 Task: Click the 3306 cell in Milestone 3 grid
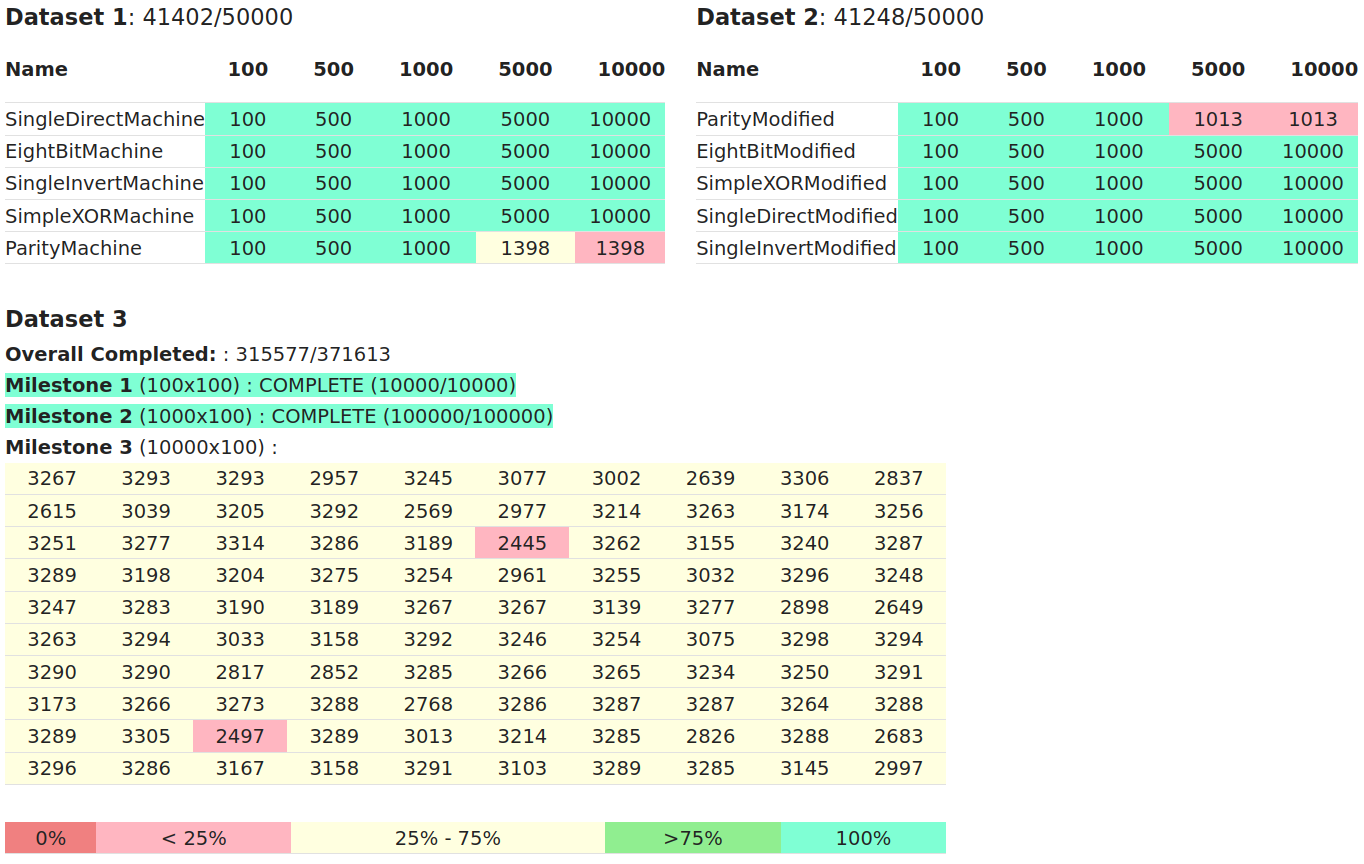pyautogui.click(x=805, y=479)
